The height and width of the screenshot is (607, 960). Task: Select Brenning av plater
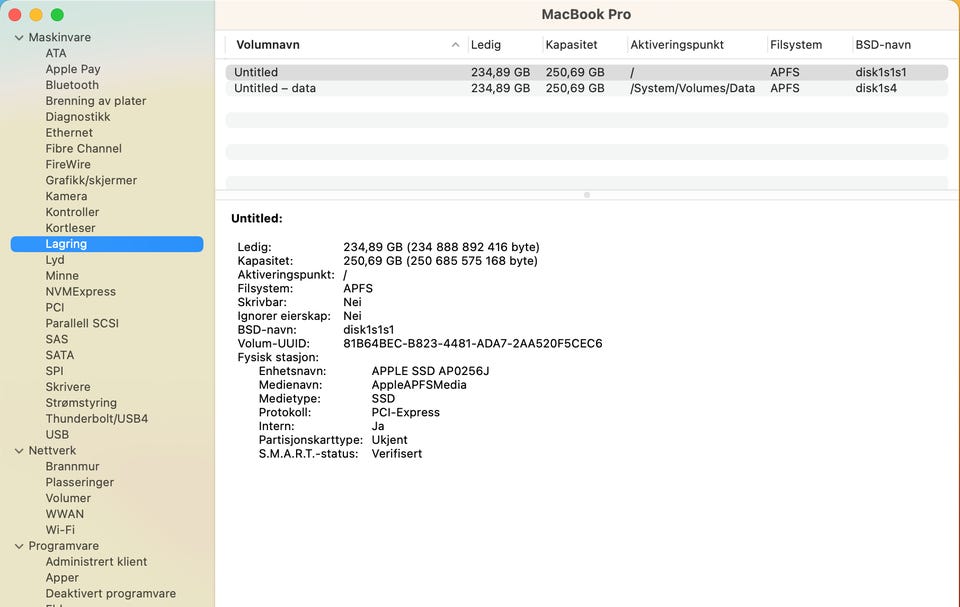[96, 101]
